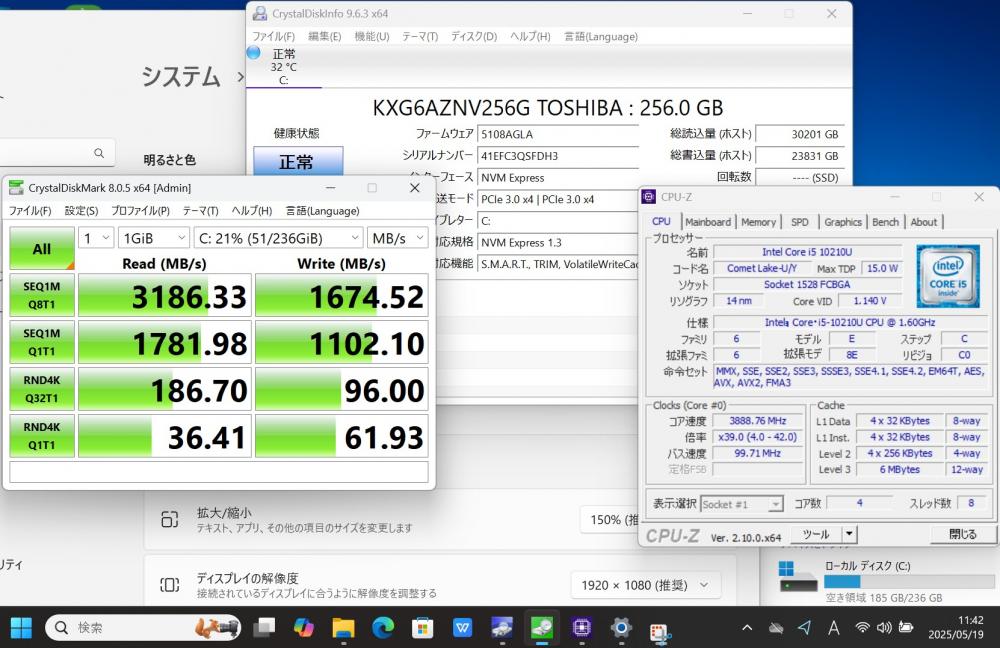Switch to the CrystalDiskInfo taskbar icon
1000x648 pixels.
(502, 628)
